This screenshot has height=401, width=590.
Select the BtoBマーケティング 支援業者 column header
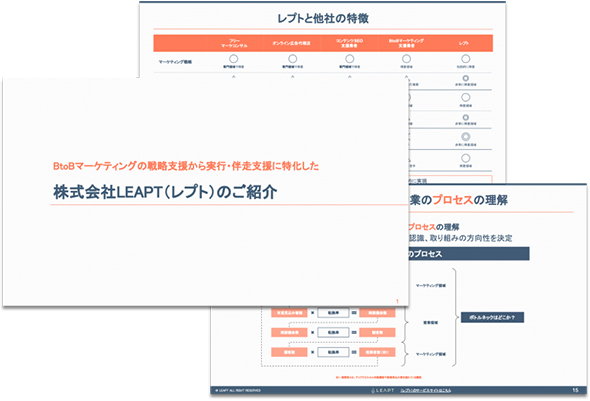tap(406, 43)
